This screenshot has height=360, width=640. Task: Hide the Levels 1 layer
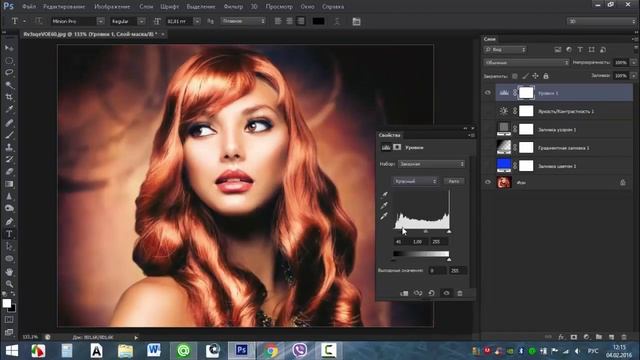[x=488, y=93]
